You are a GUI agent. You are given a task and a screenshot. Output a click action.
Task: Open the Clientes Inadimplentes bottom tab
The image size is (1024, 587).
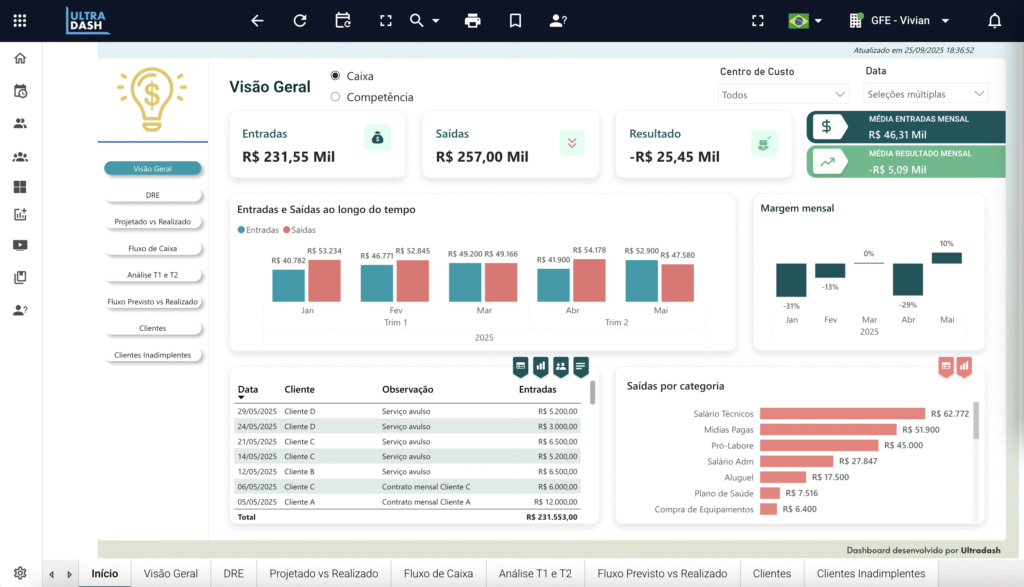(x=870, y=574)
